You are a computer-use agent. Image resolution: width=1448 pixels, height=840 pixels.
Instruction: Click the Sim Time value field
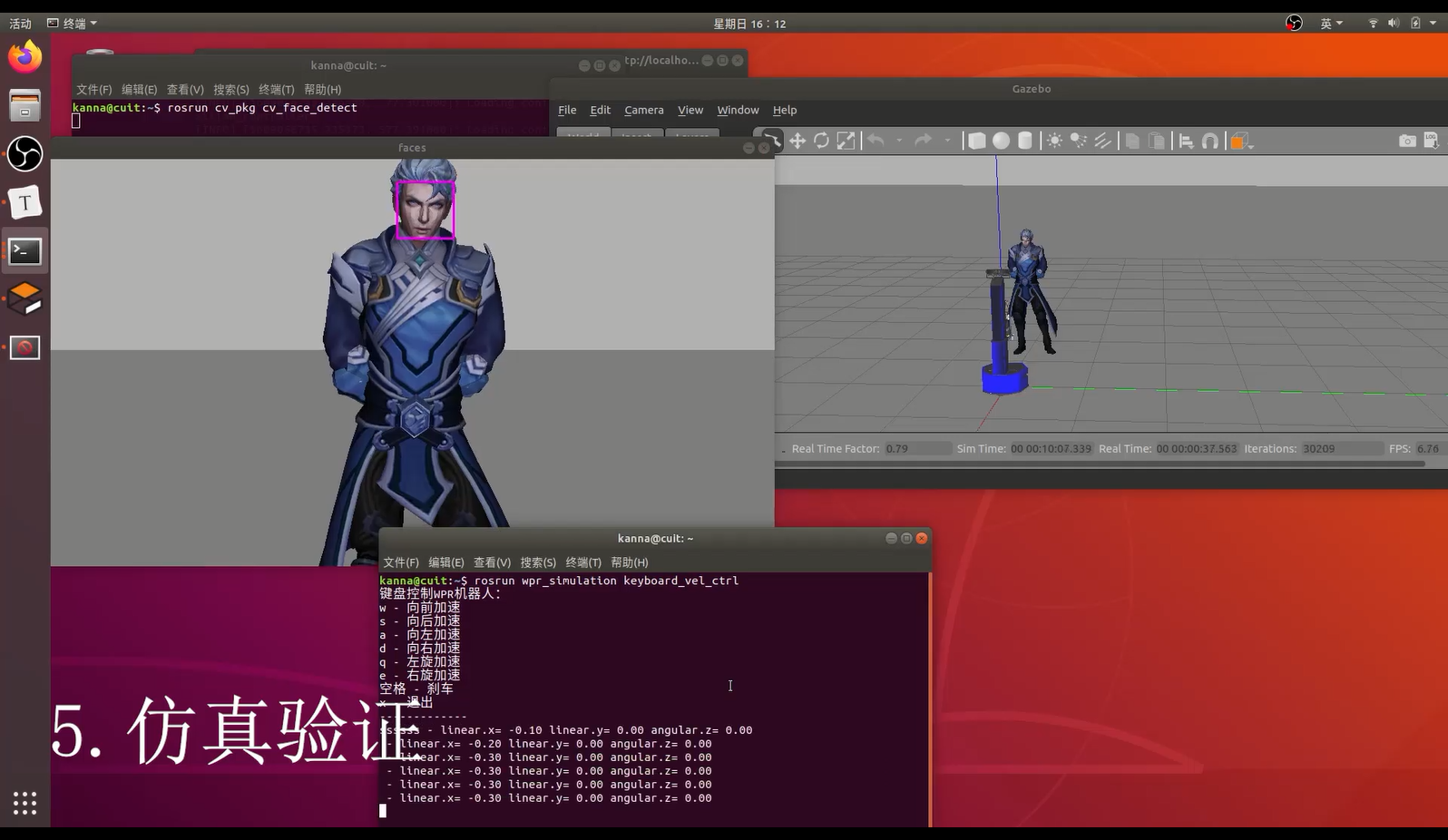pyautogui.click(x=1052, y=449)
